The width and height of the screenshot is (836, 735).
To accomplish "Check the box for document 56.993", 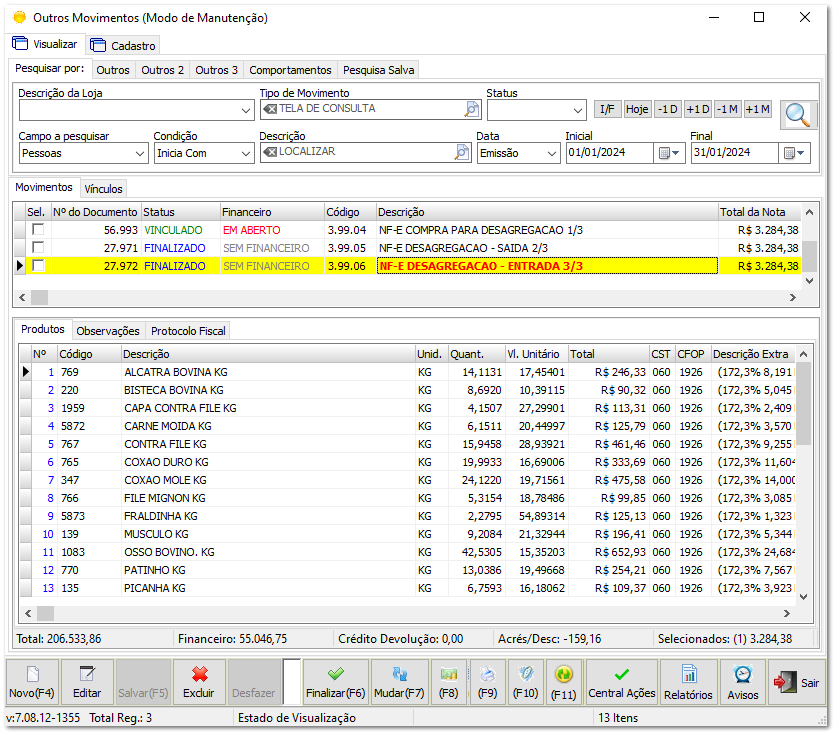I will [x=38, y=230].
